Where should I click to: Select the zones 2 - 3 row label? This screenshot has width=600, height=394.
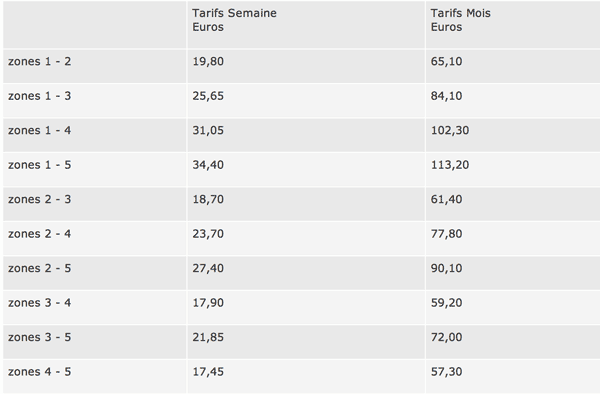[x=39, y=199]
